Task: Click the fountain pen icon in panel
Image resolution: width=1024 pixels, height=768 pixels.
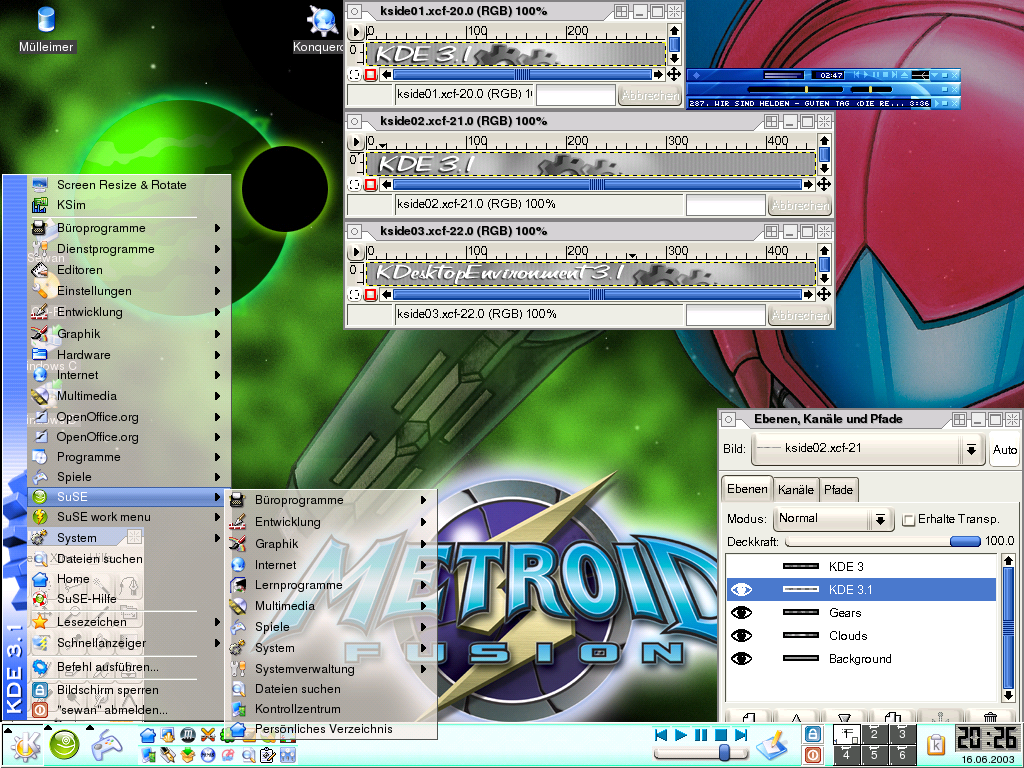Action: pyautogui.click(x=168, y=754)
